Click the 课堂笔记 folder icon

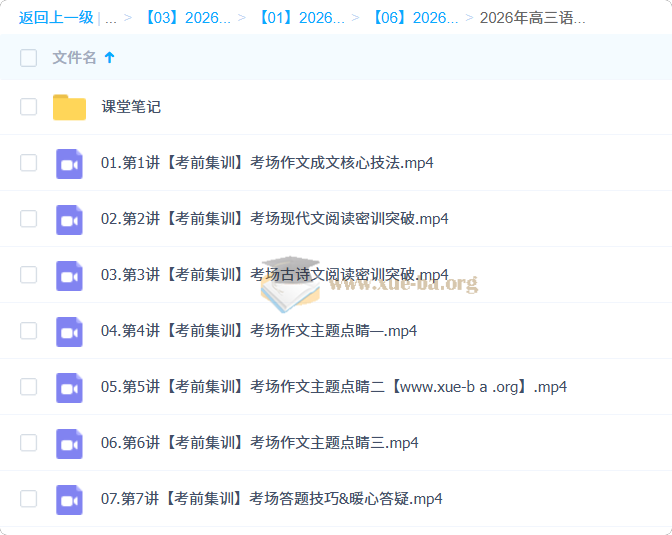coord(69,107)
